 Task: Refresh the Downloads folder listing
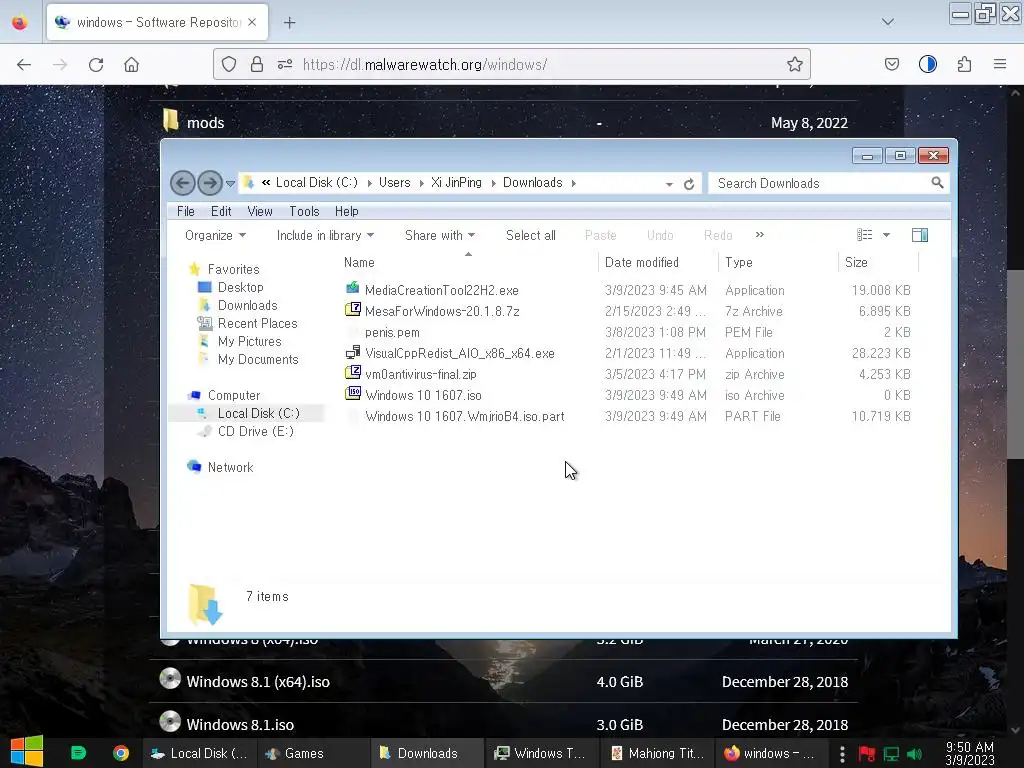tap(689, 184)
